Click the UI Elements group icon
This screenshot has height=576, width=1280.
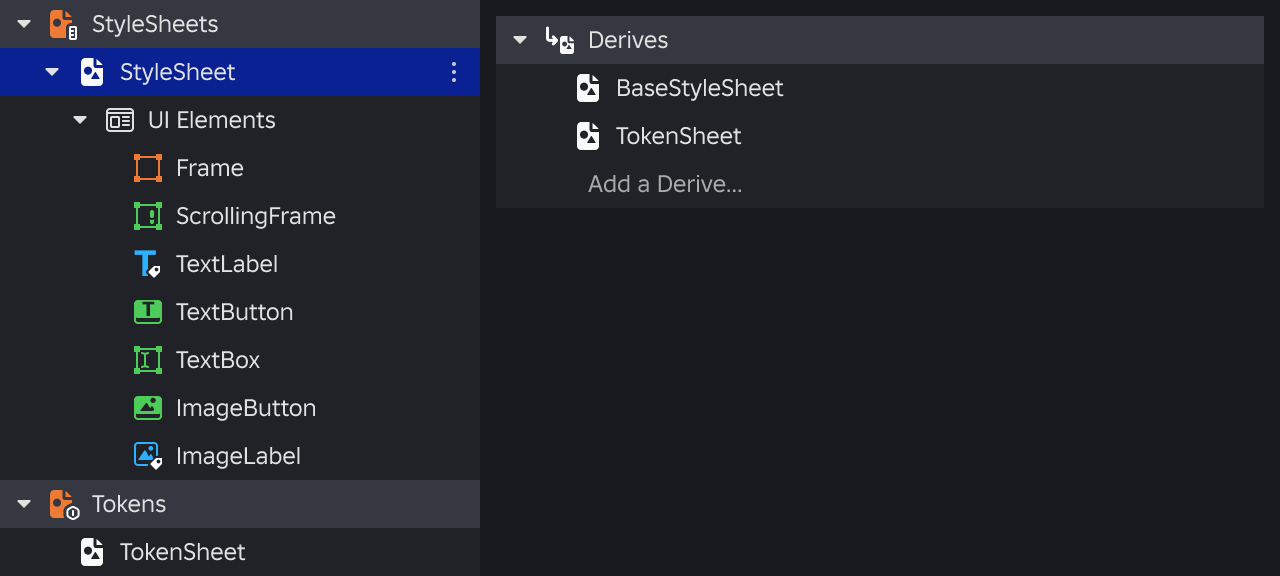120,120
